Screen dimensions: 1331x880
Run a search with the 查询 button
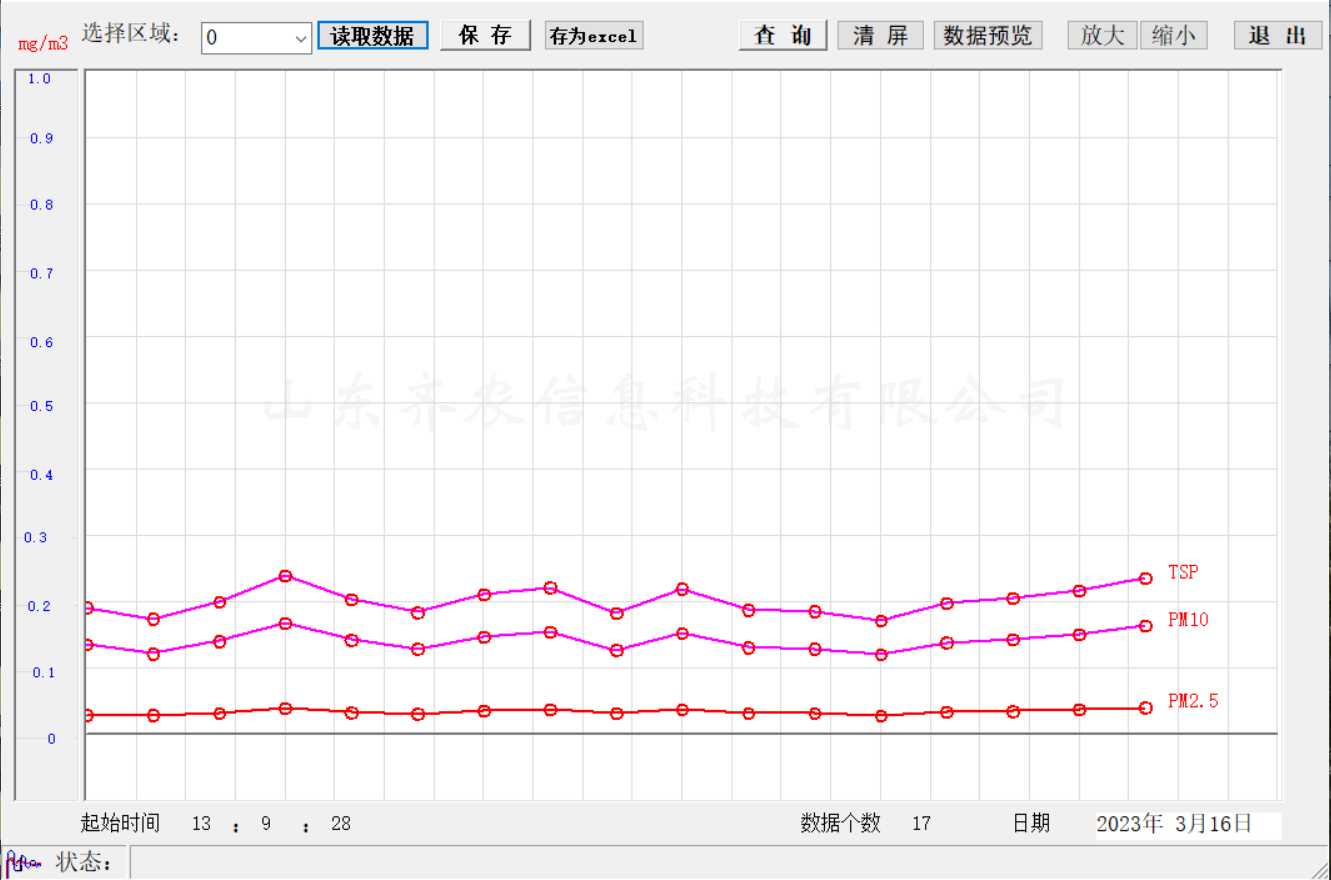click(782, 36)
